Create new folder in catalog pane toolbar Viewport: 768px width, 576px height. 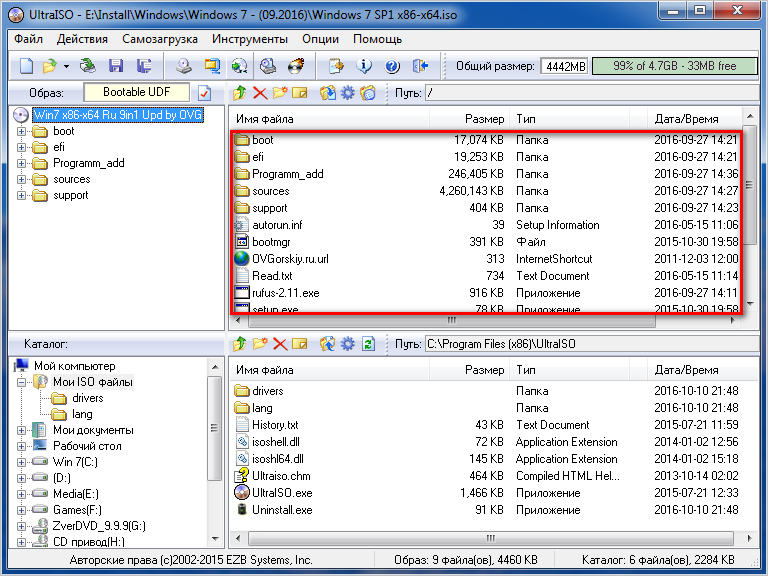[260, 344]
